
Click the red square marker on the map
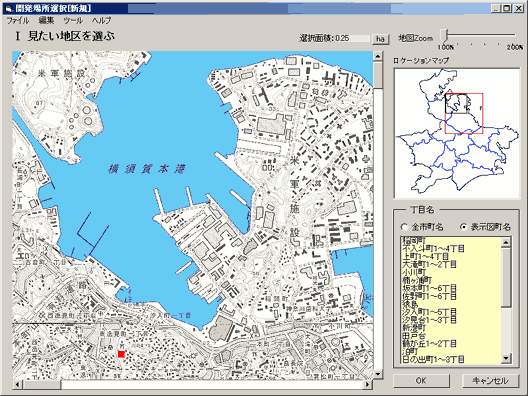[121, 354]
